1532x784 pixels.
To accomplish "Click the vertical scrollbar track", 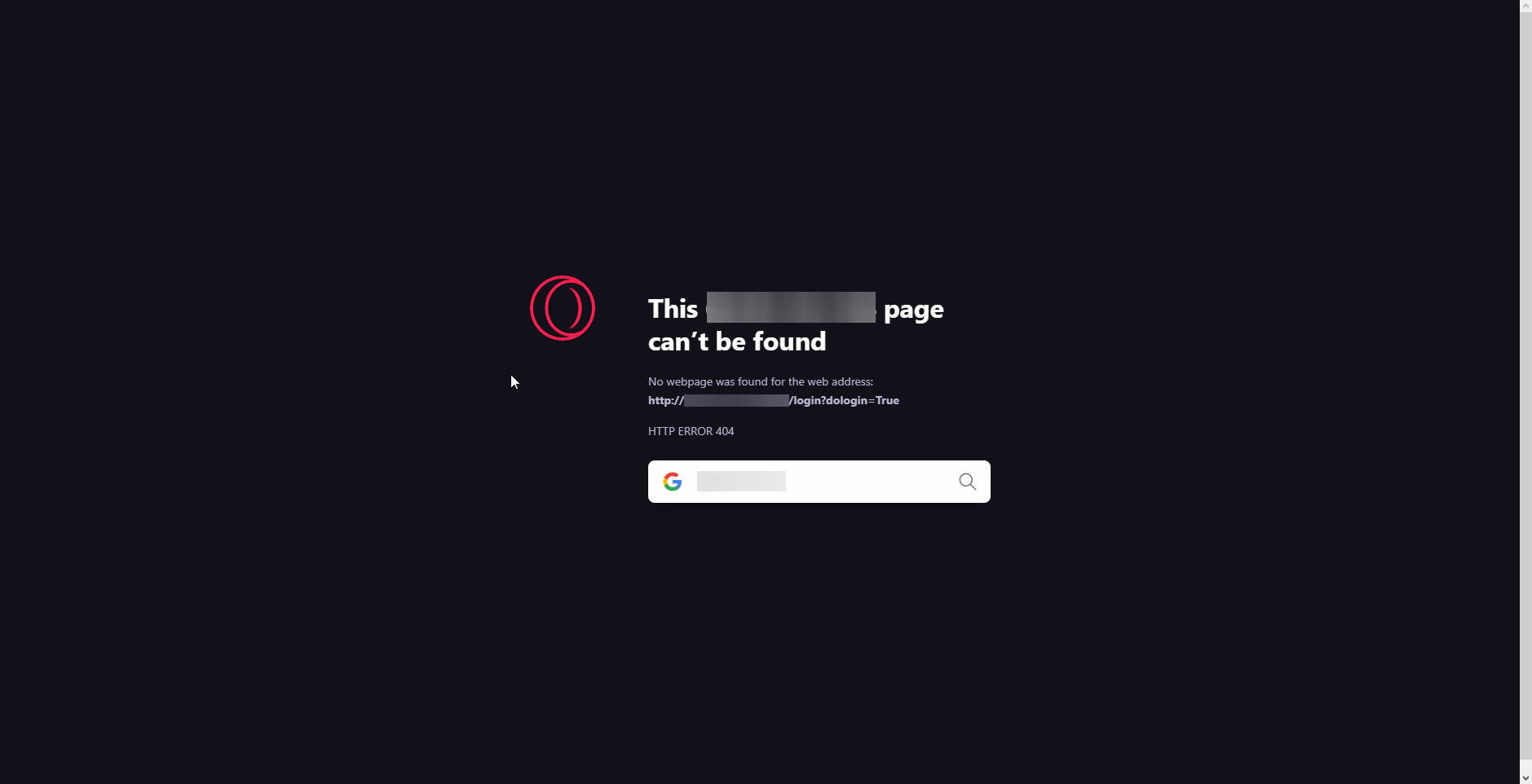I will coord(1525,391).
